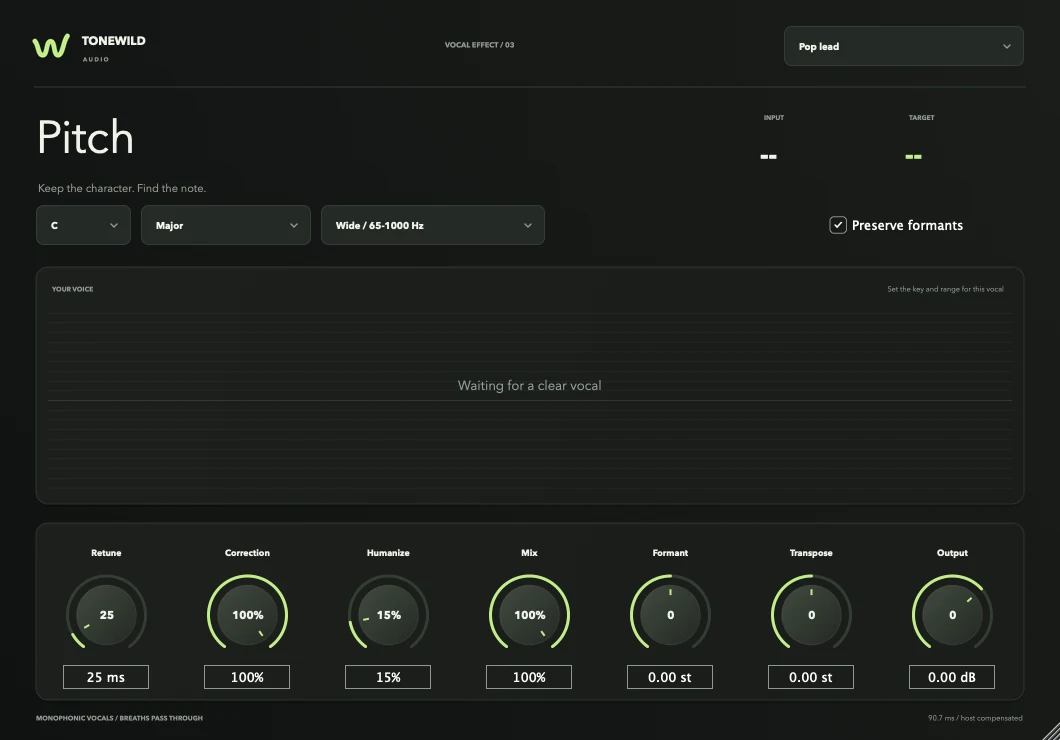Image resolution: width=1060 pixels, height=740 pixels.
Task: Click the Transpose 0.00 st value field
Action: click(x=811, y=677)
